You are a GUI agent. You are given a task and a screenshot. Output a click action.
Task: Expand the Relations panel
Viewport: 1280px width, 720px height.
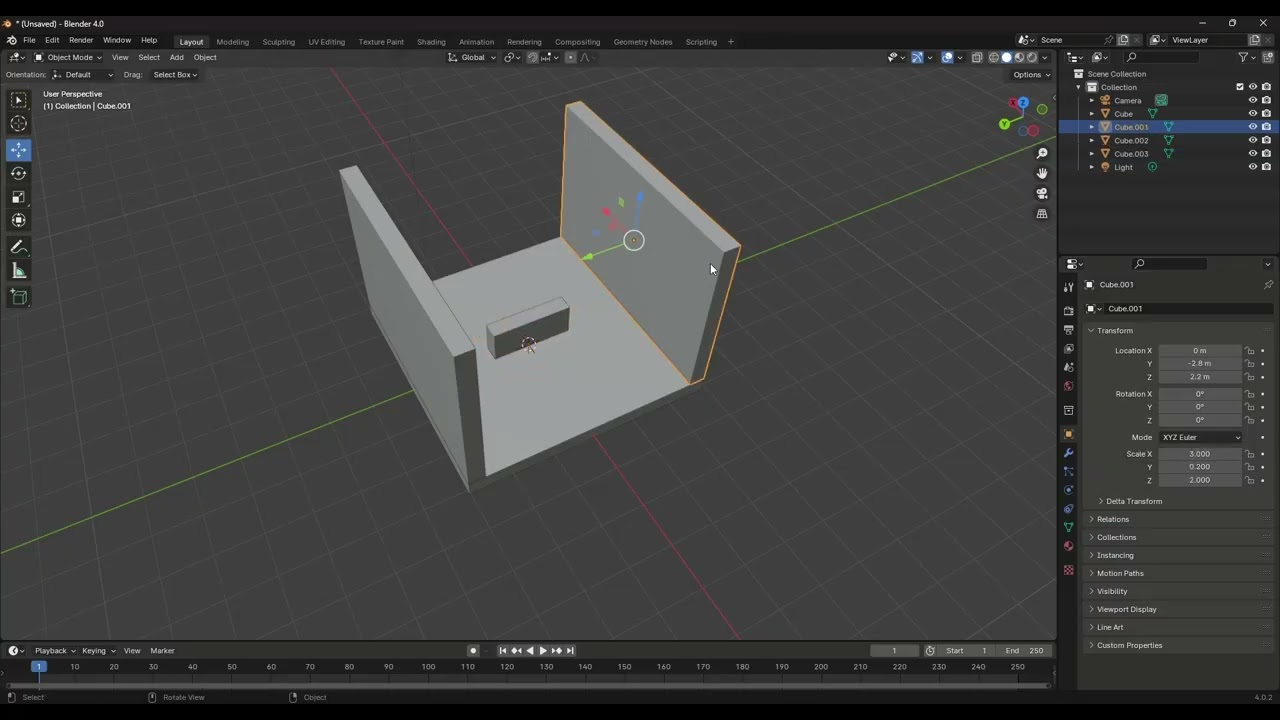click(x=1112, y=519)
